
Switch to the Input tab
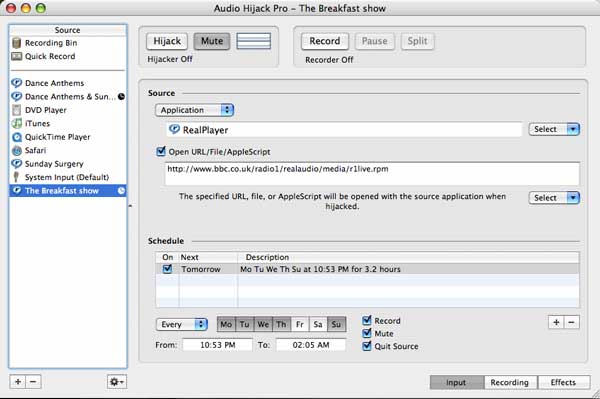pos(457,382)
